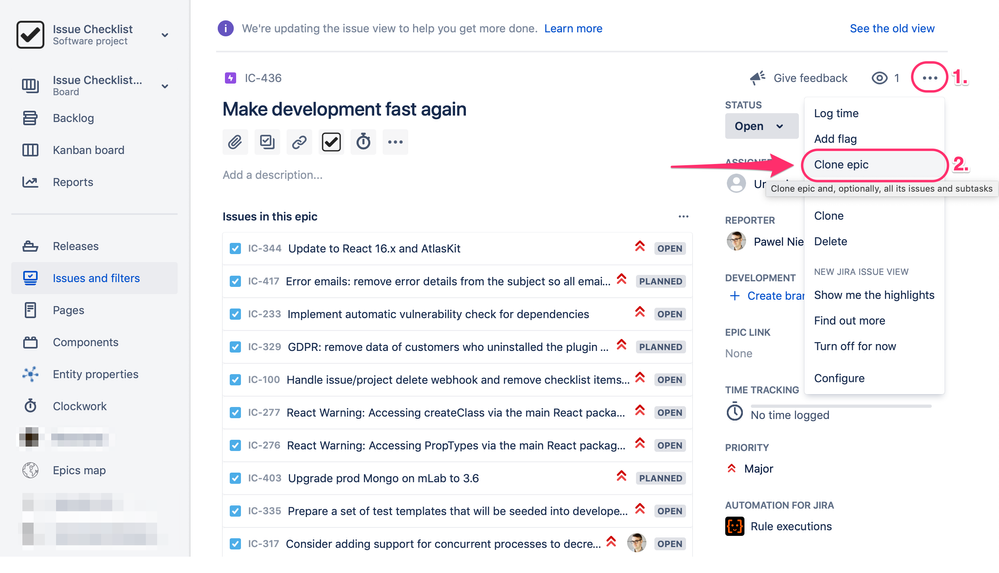Open Issues in this epic ellipsis menu
The image size is (999, 573).
pyautogui.click(x=684, y=216)
